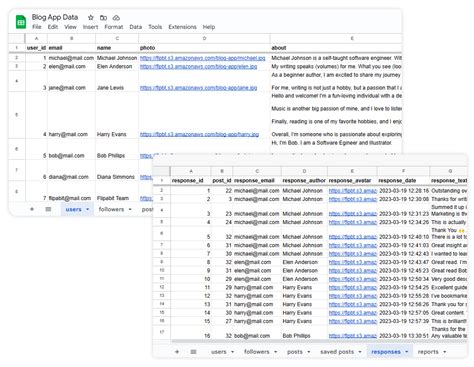Image resolution: width=474 pixels, height=367 pixels.
Task: Open the File menu
Action: (x=37, y=27)
